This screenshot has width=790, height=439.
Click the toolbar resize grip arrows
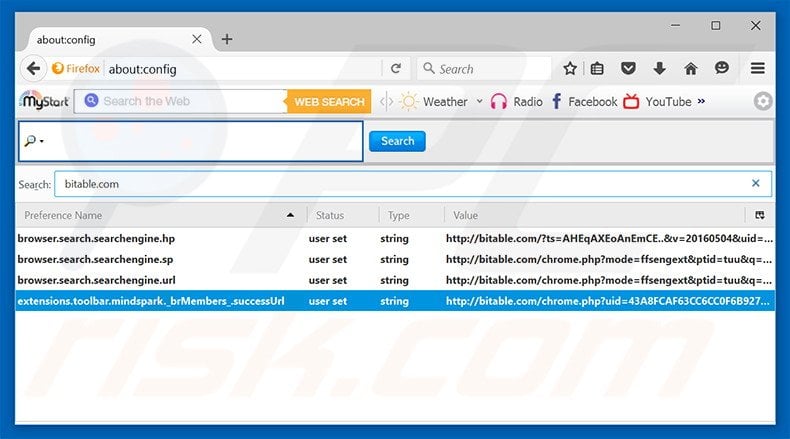tap(386, 102)
